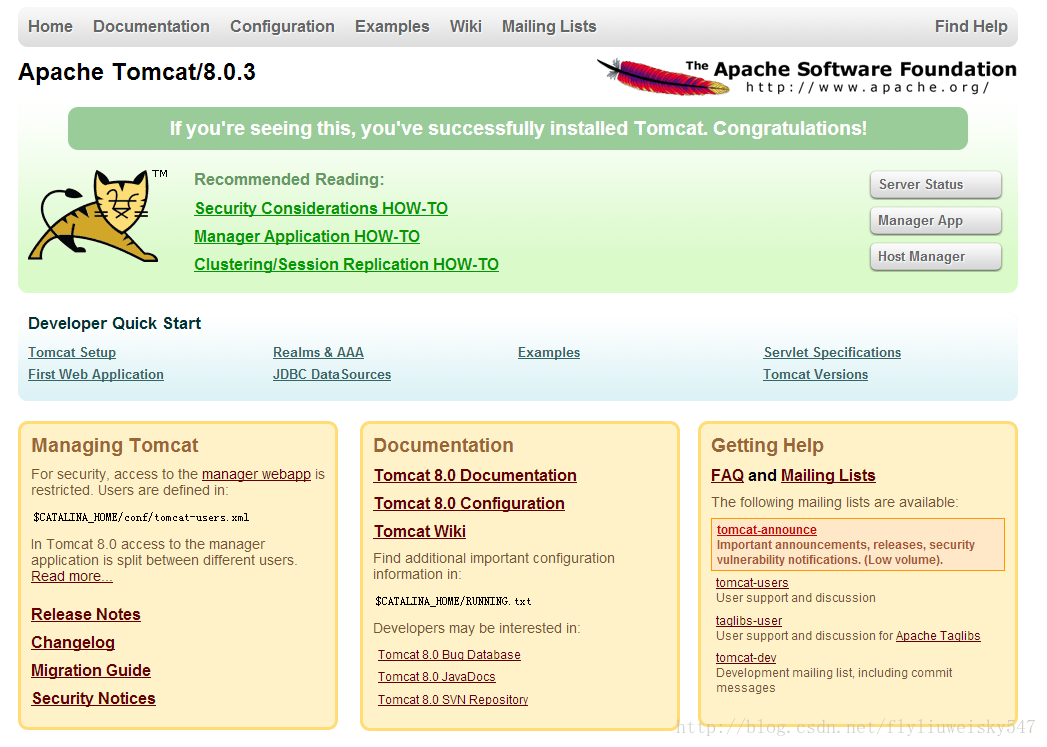Open the Wiki navigation item
Image resolution: width=1047 pixels, height=747 pixels.
[x=465, y=27]
